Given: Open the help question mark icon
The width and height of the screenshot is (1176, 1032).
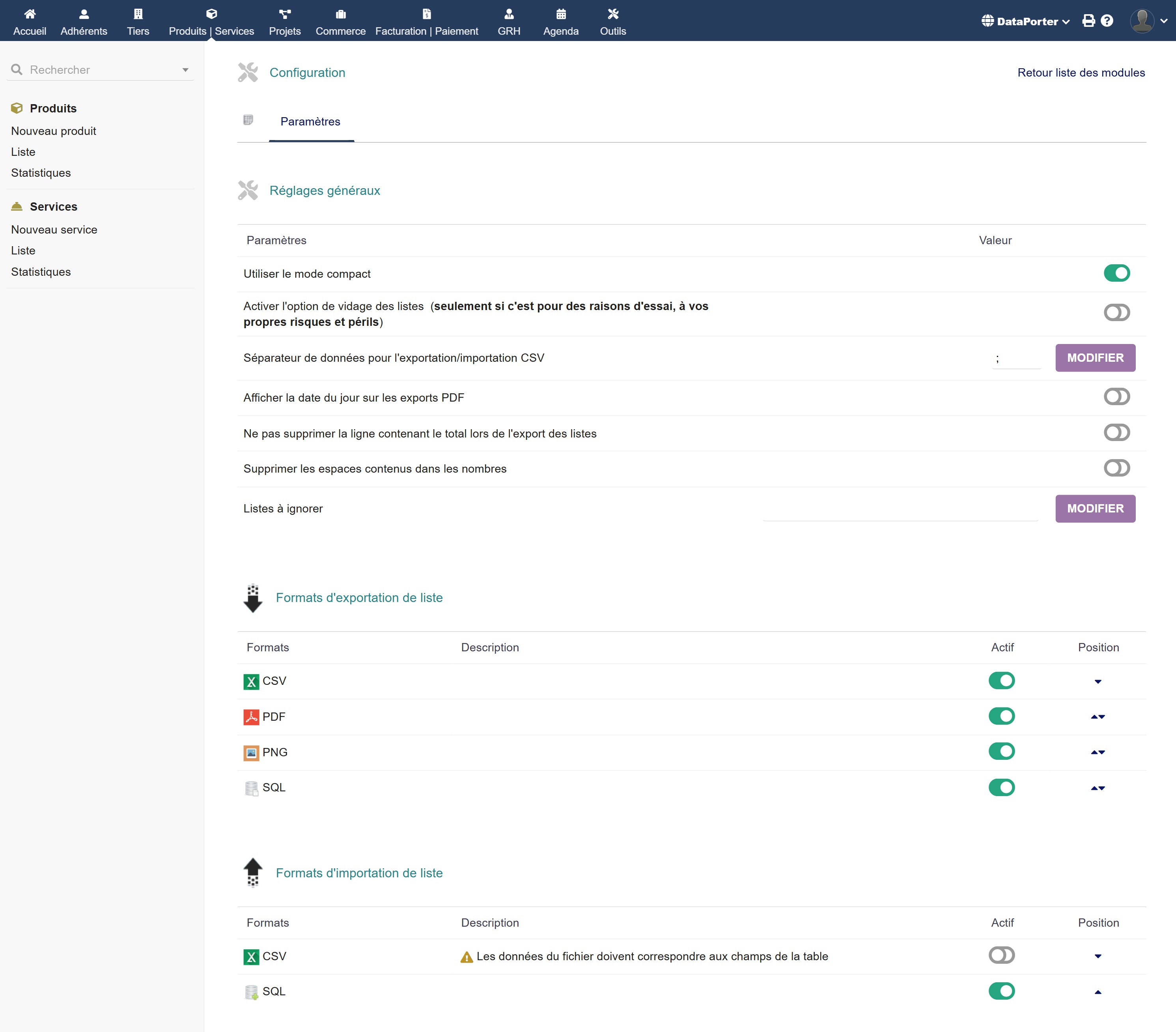Looking at the screenshot, I should pyautogui.click(x=1107, y=21).
